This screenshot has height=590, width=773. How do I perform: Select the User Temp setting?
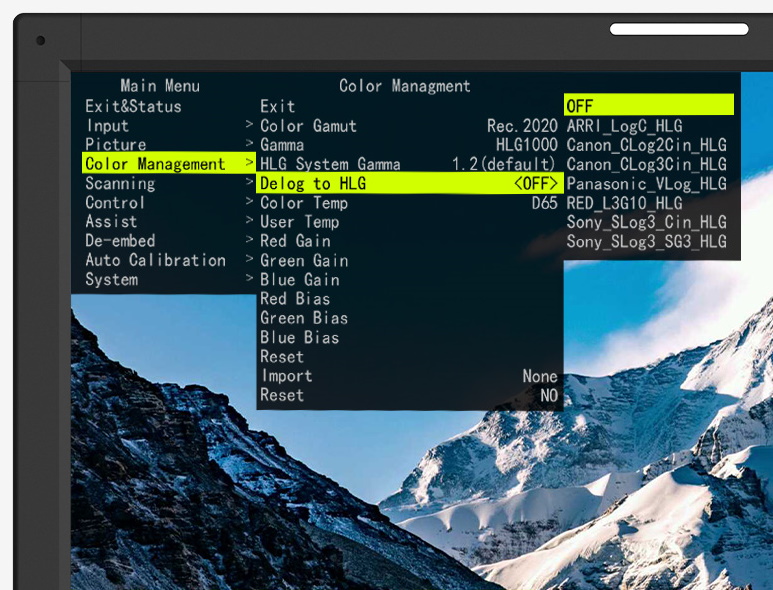299,222
